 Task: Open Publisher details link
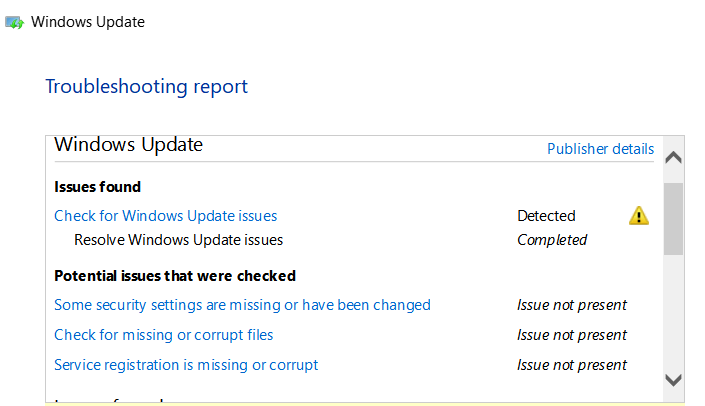click(x=600, y=149)
